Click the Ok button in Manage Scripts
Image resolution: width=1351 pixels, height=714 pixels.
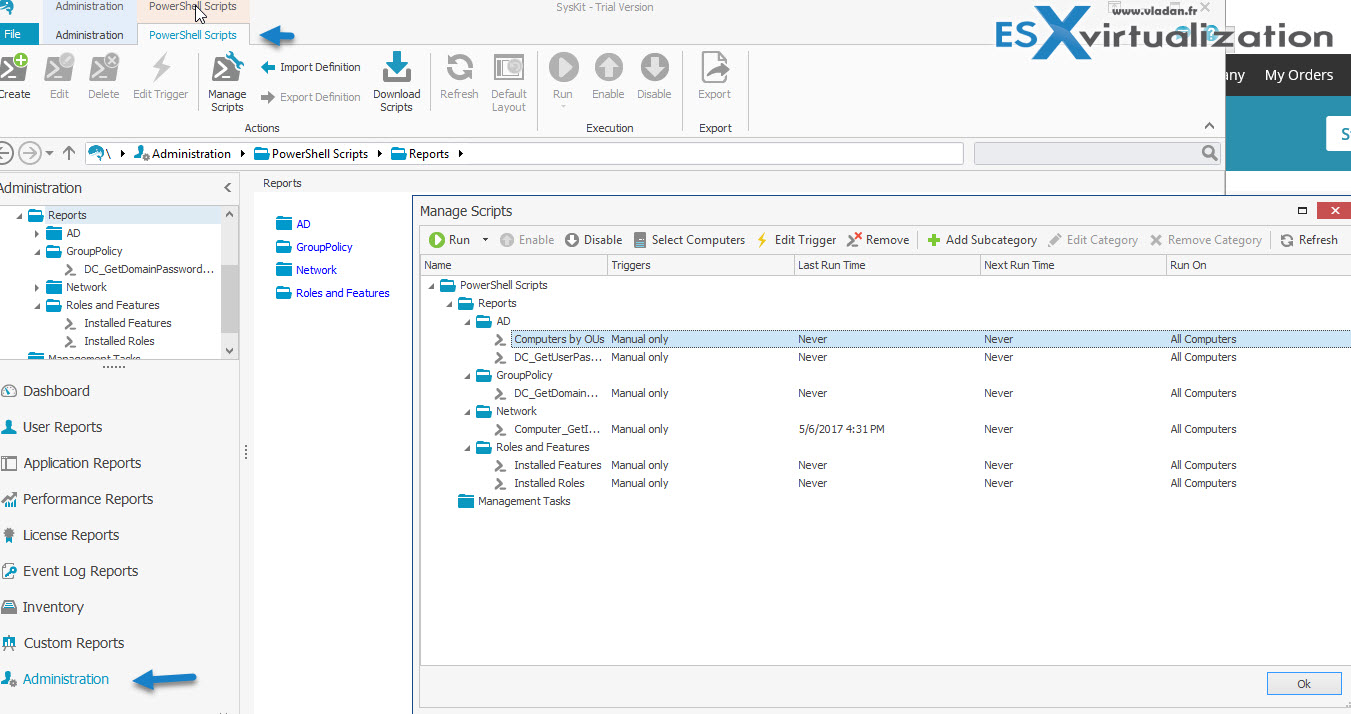[x=1303, y=684]
